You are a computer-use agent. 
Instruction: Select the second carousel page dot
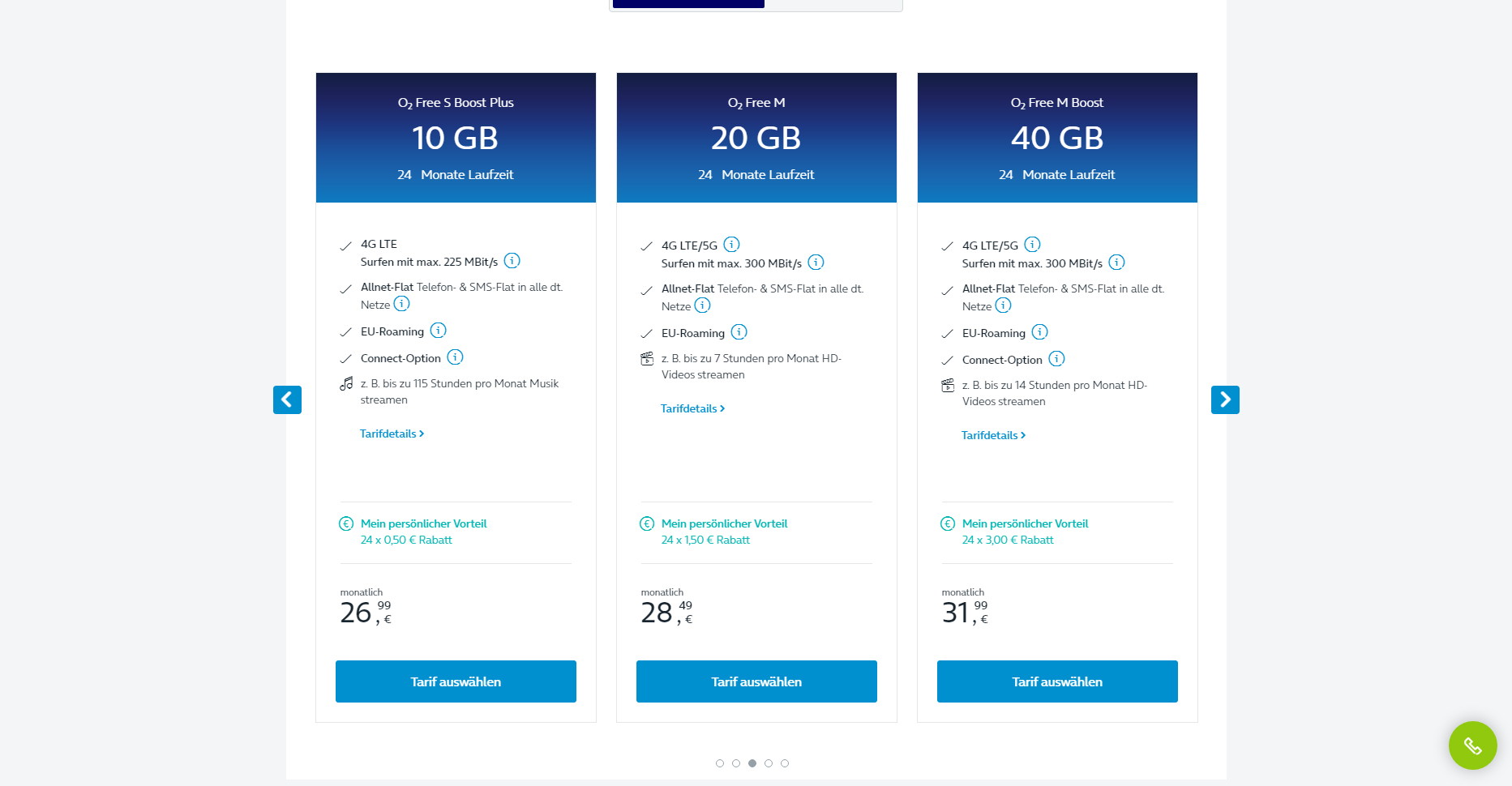pos(736,763)
